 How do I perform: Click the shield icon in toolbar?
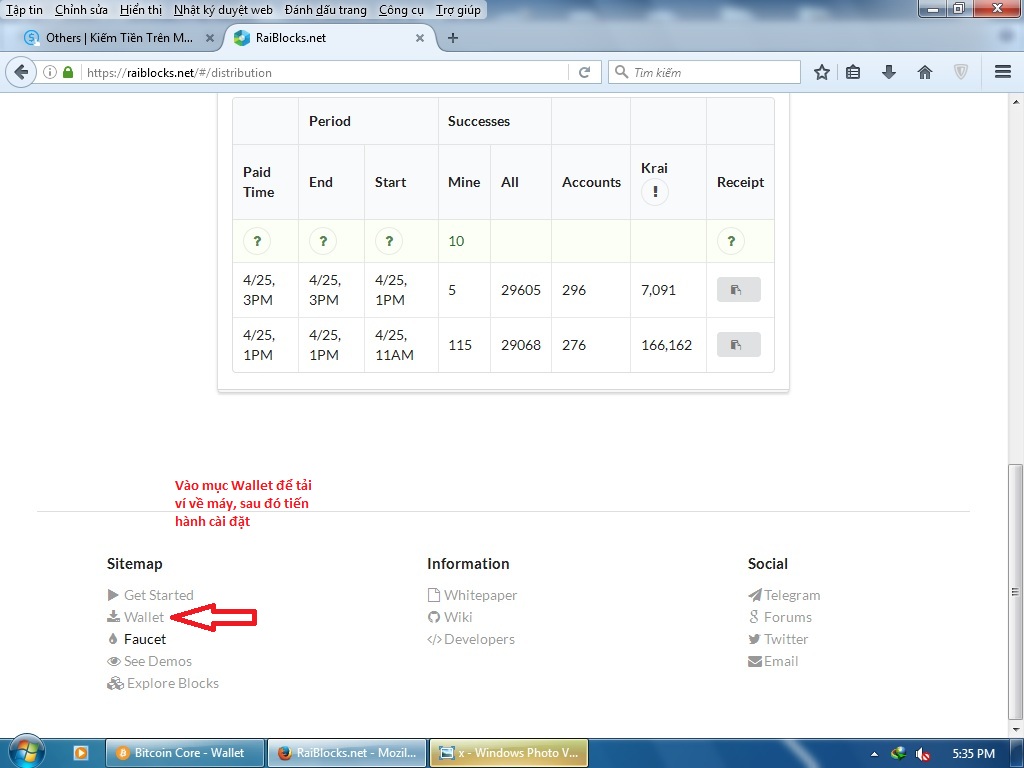click(961, 72)
